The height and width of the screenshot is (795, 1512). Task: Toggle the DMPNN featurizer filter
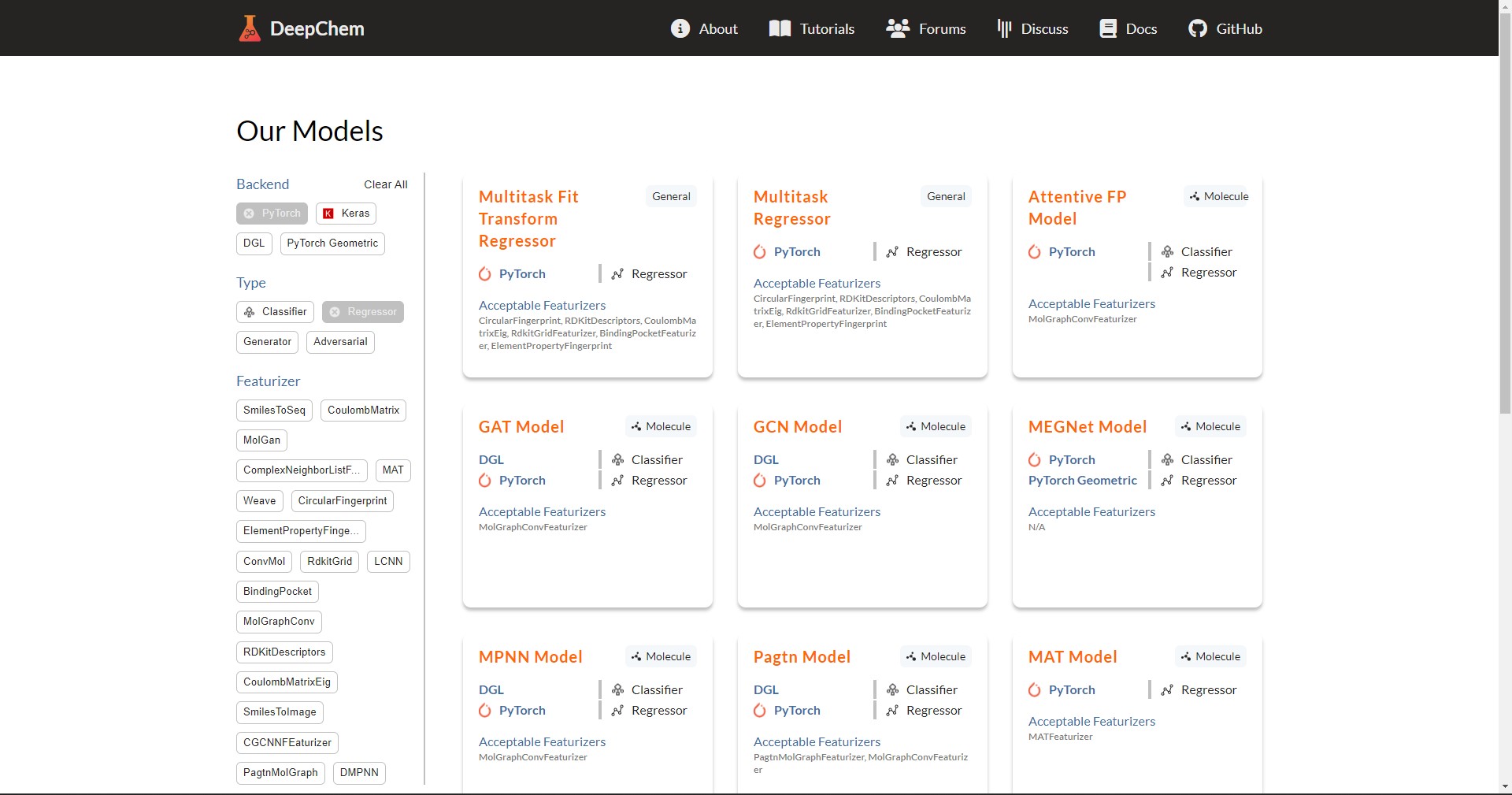pos(359,773)
